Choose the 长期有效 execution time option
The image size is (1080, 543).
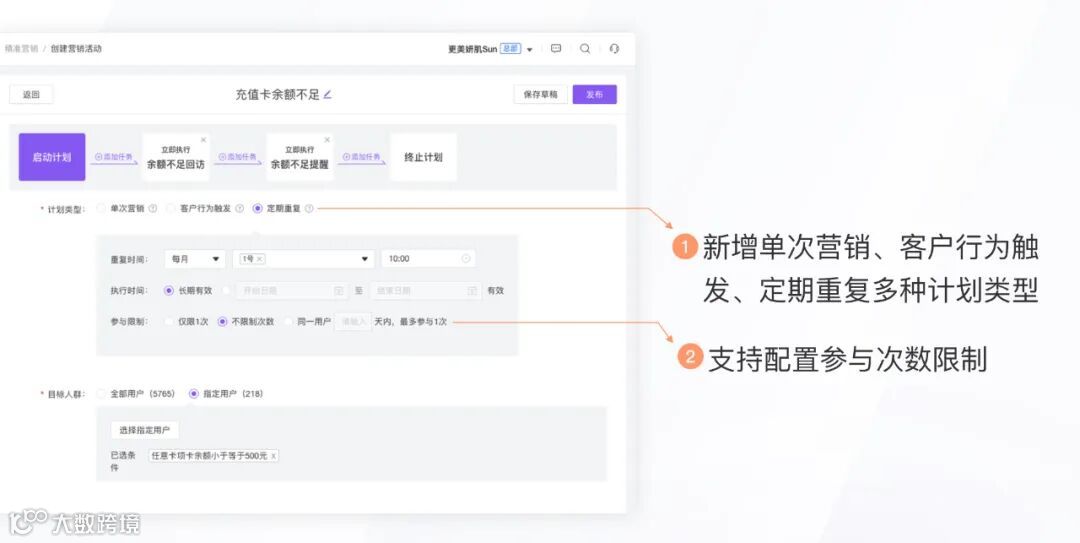(x=169, y=291)
